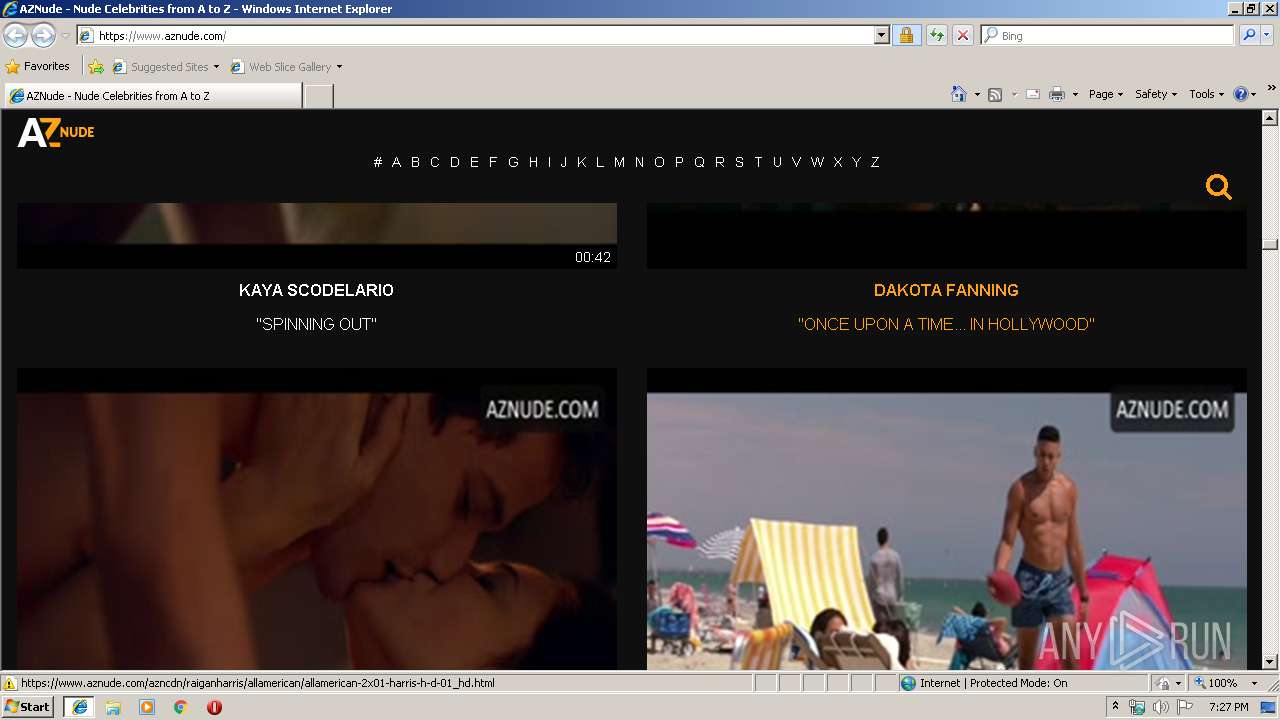Click Internet Explorer taskbar icon
Screen dimensions: 1280x720
click(x=79, y=707)
